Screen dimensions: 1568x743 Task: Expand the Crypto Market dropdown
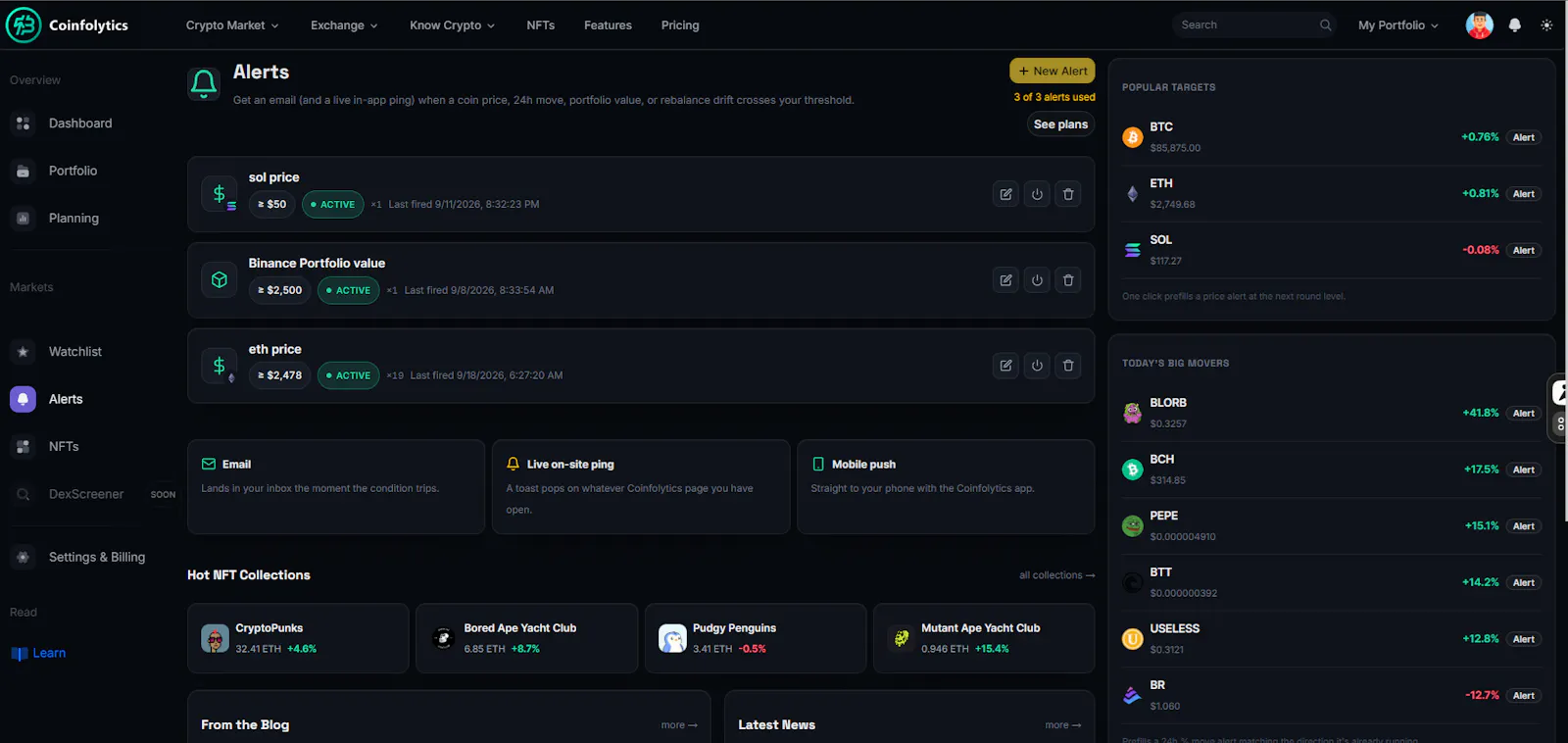232,25
